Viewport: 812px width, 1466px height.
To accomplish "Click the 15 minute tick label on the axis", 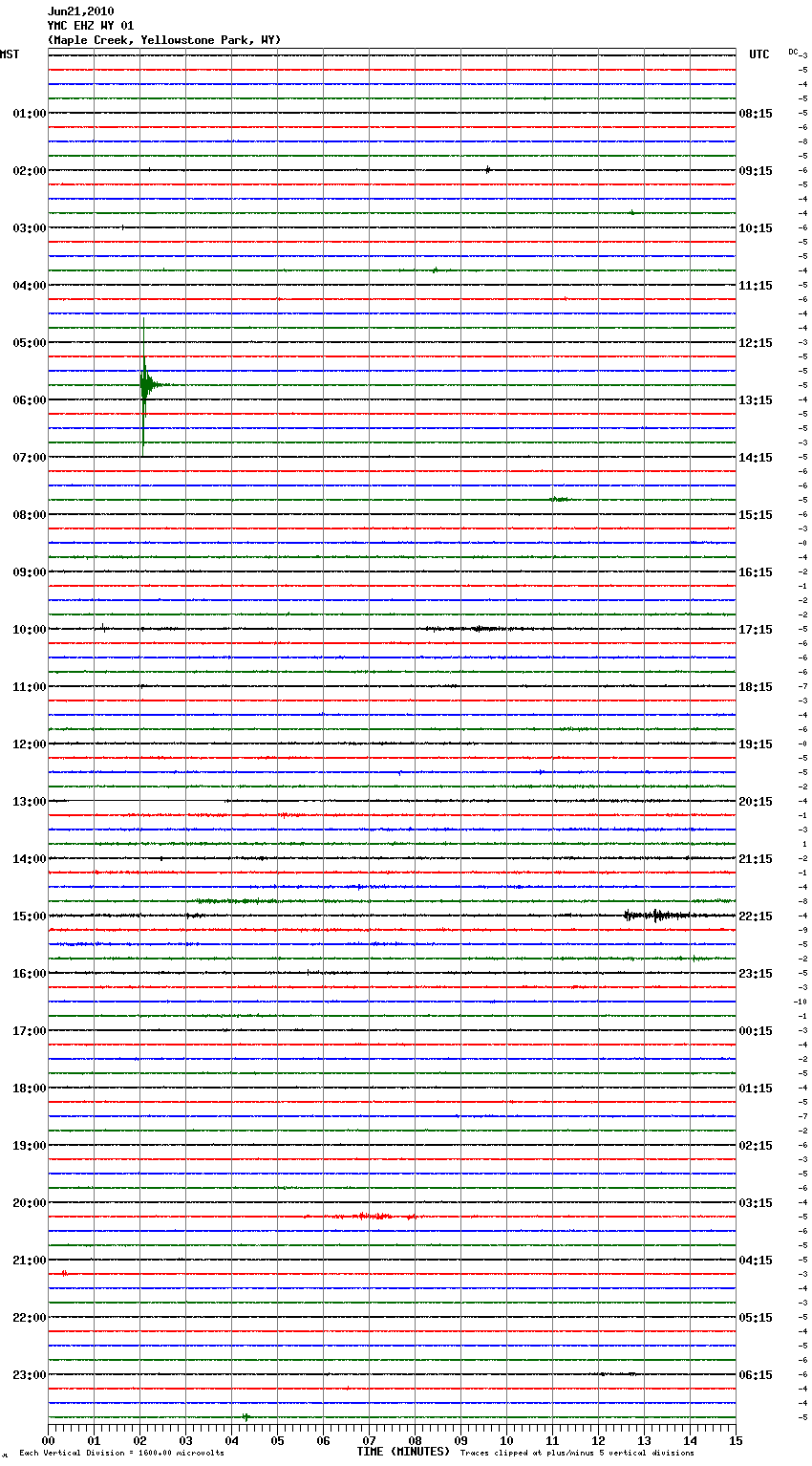I will pyautogui.click(x=736, y=1440).
